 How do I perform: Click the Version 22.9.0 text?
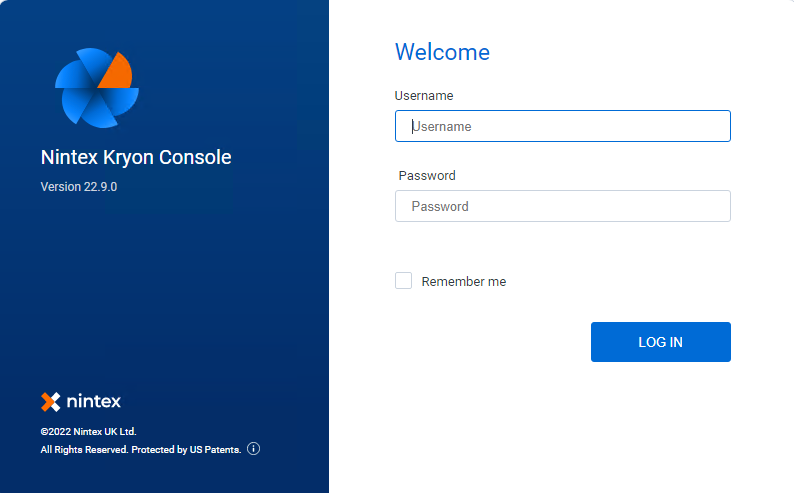point(79,187)
